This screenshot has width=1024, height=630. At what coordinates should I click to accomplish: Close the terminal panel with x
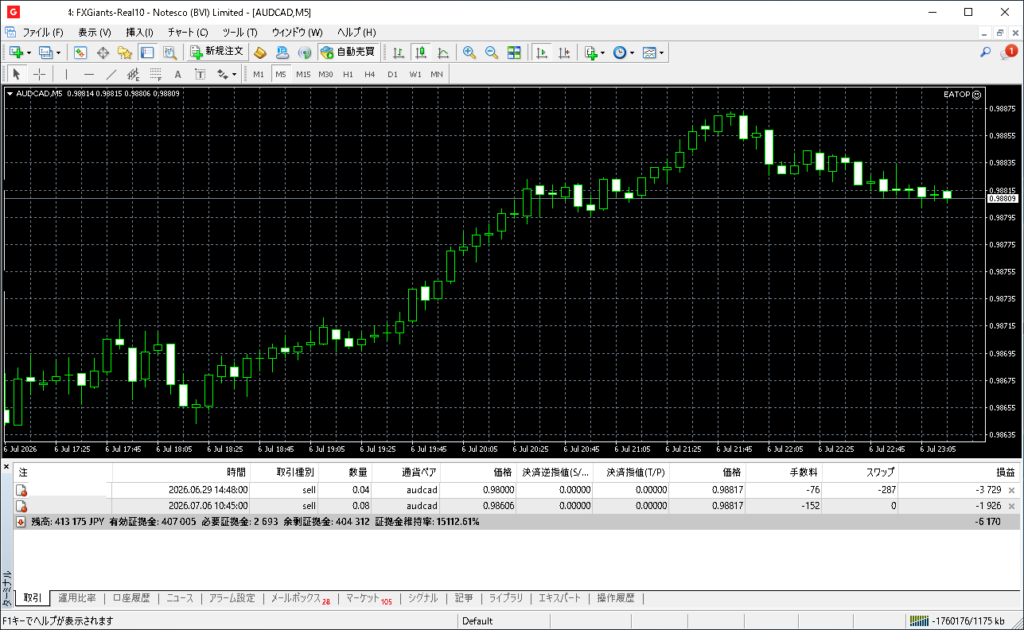coord(6,467)
